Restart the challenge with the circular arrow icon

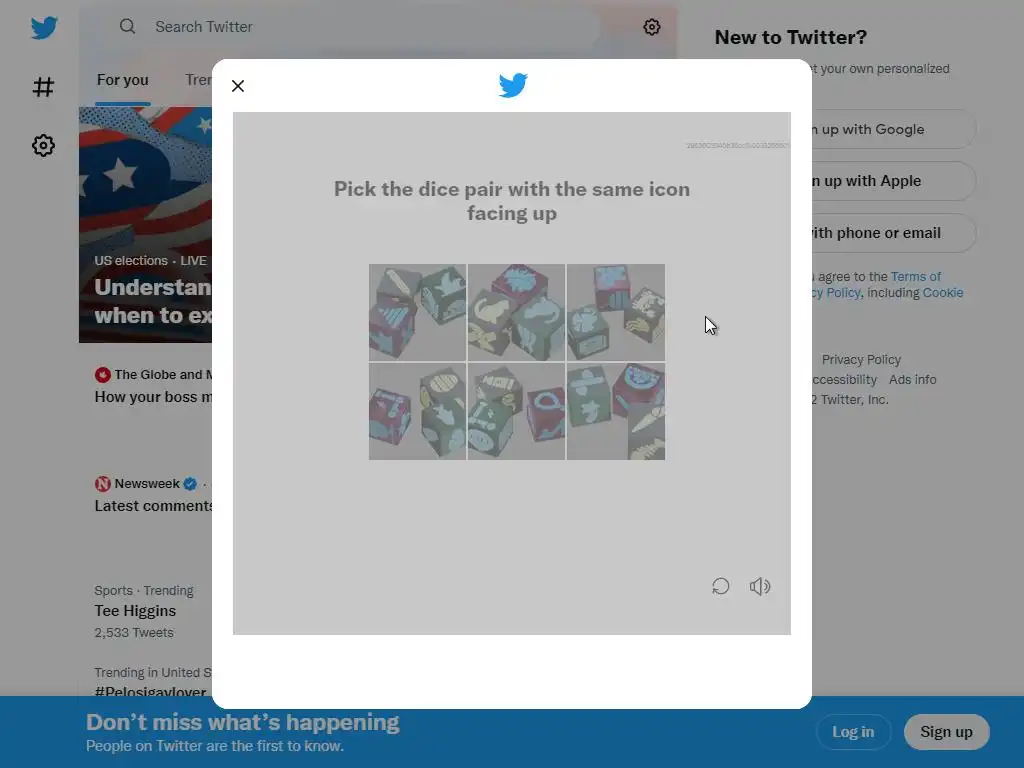(720, 586)
